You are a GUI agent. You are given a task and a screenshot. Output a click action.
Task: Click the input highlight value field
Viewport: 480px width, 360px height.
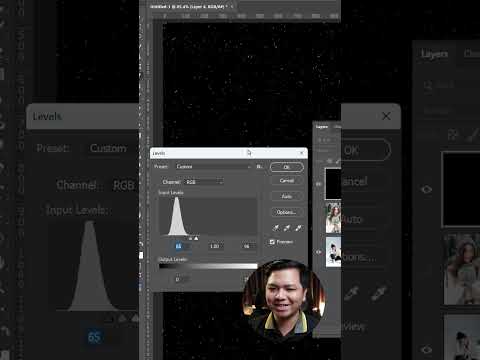tap(248, 246)
